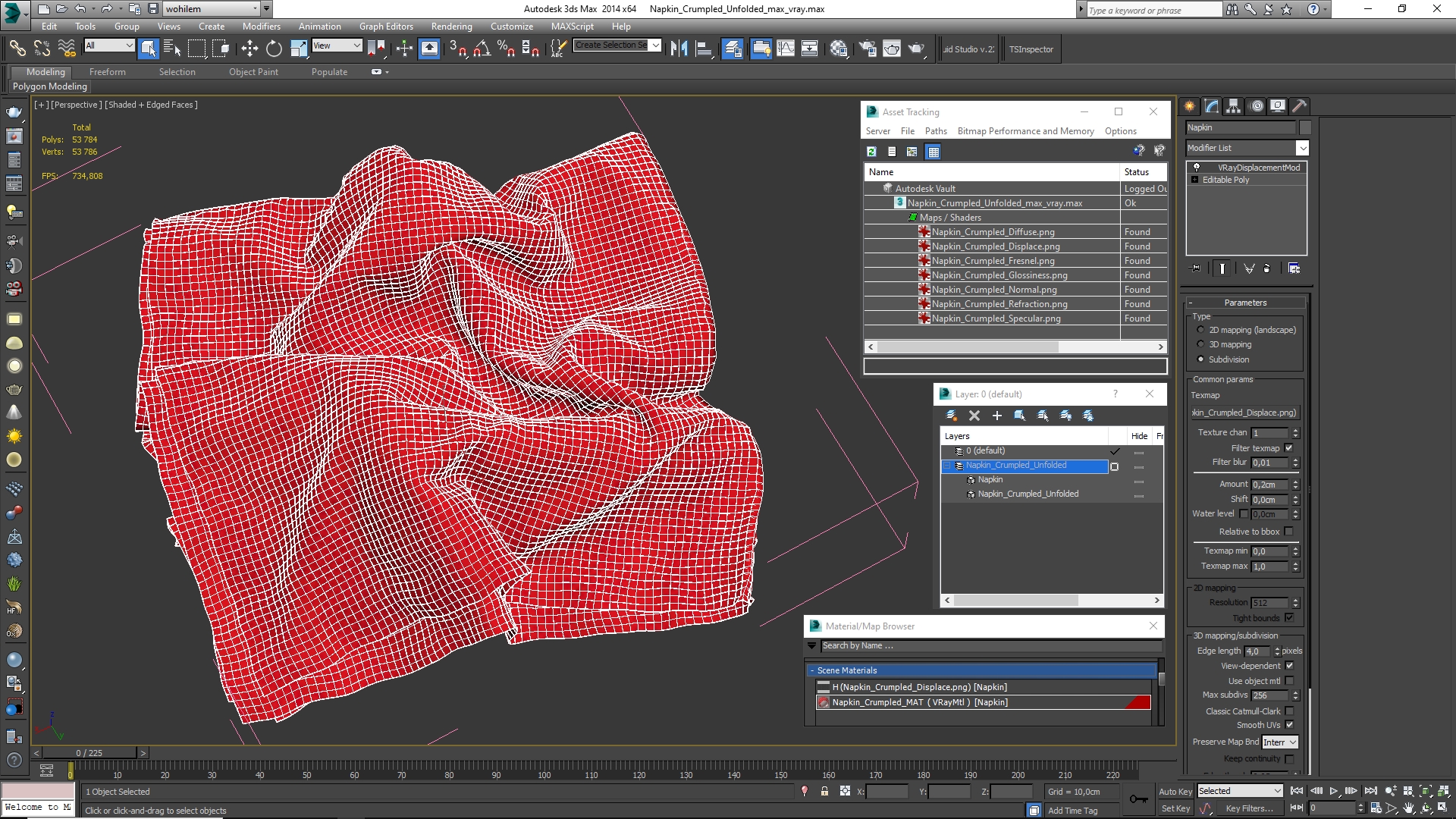Viewport: 1456px width, 819px height.
Task: Toggle the View-dependent checkbox
Action: point(1289,666)
